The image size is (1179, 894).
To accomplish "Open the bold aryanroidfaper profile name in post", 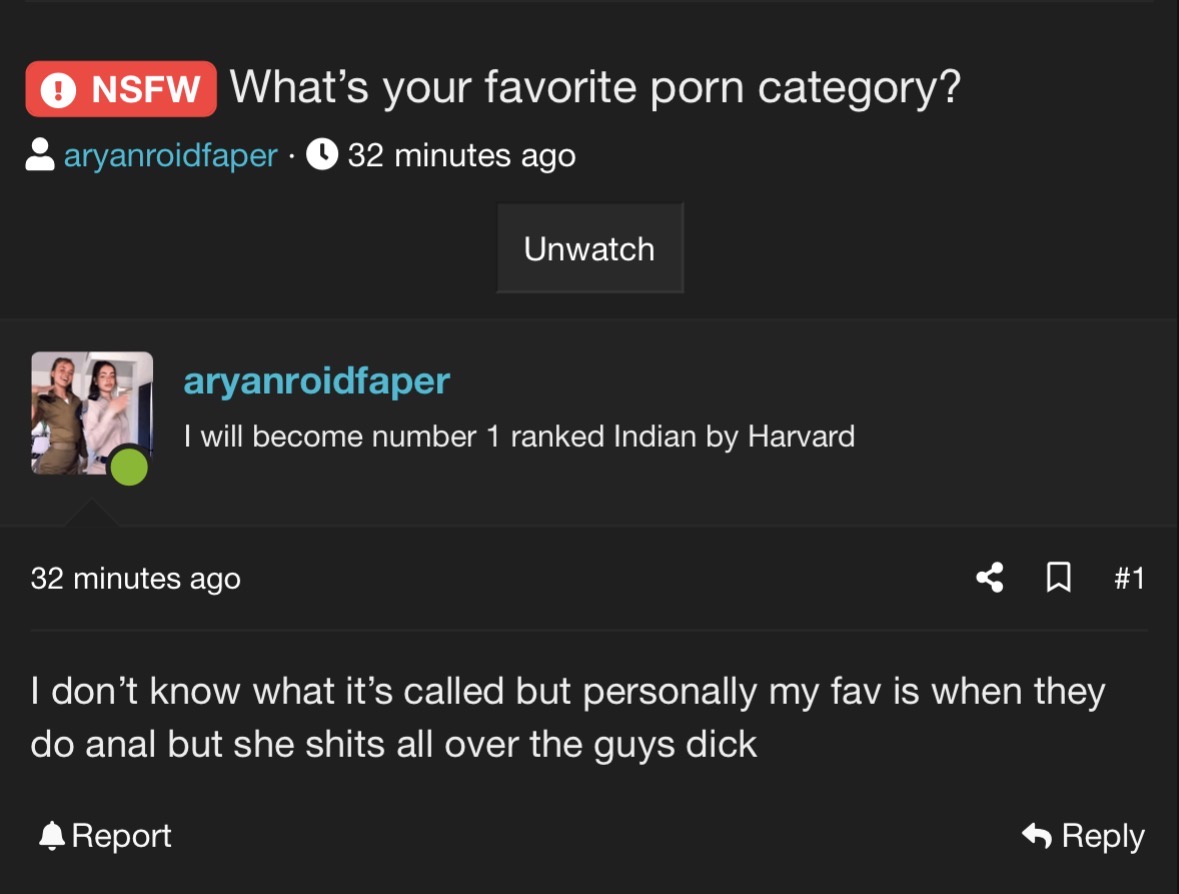I will click(316, 381).
